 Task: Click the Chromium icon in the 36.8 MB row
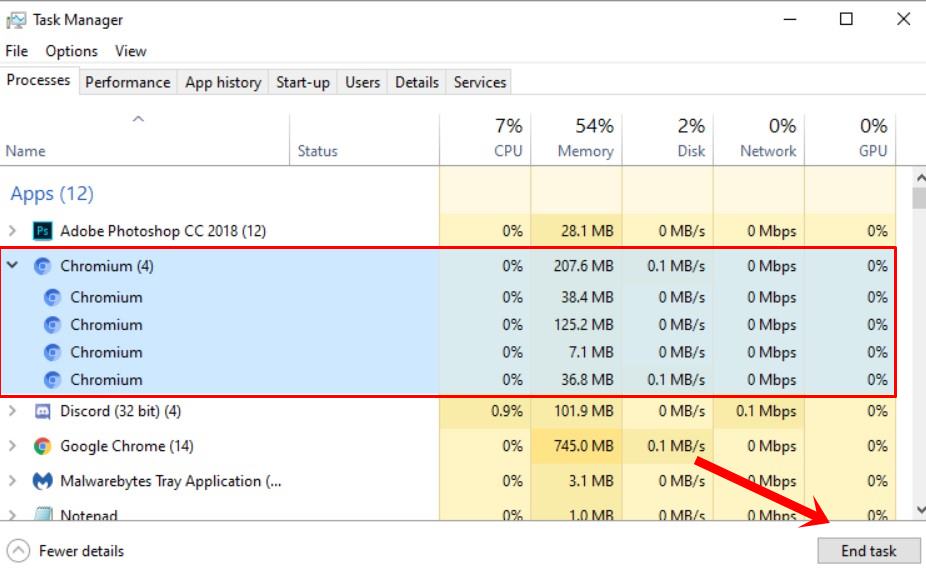tap(52, 380)
